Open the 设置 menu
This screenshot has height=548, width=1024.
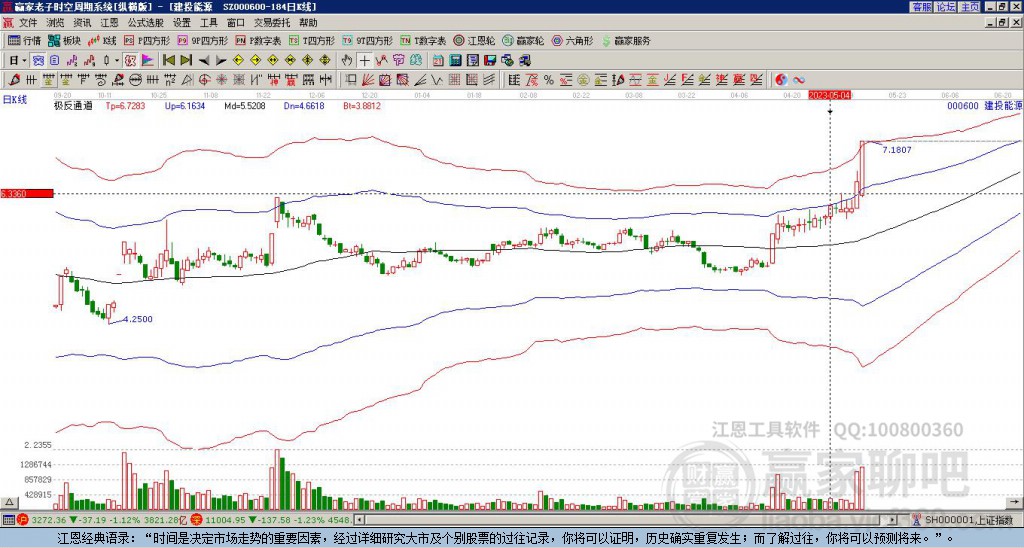[182, 23]
